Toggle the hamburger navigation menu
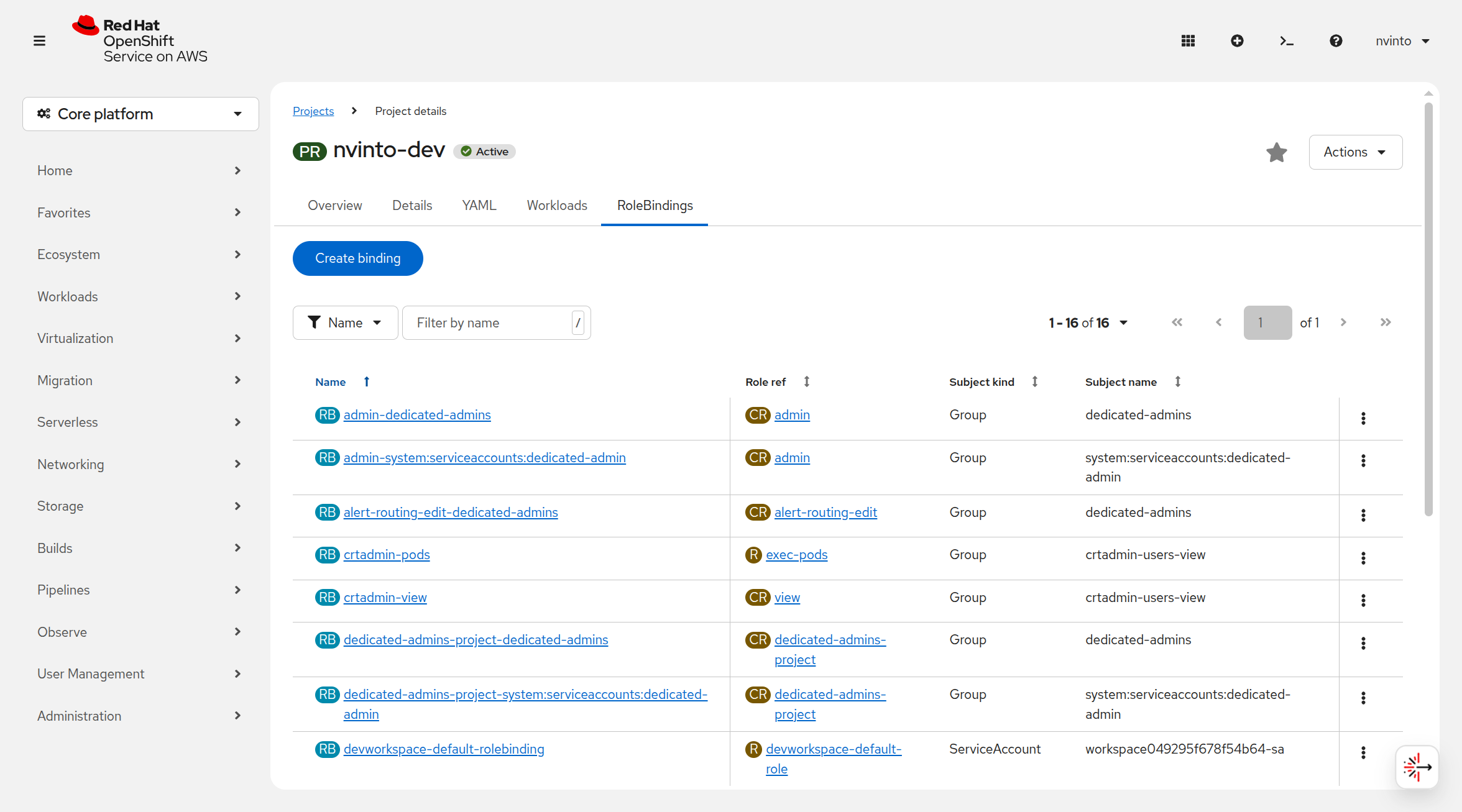Image resolution: width=1462 pixels, height=812 pixels. pyautogui.click(x=39, y=41)
